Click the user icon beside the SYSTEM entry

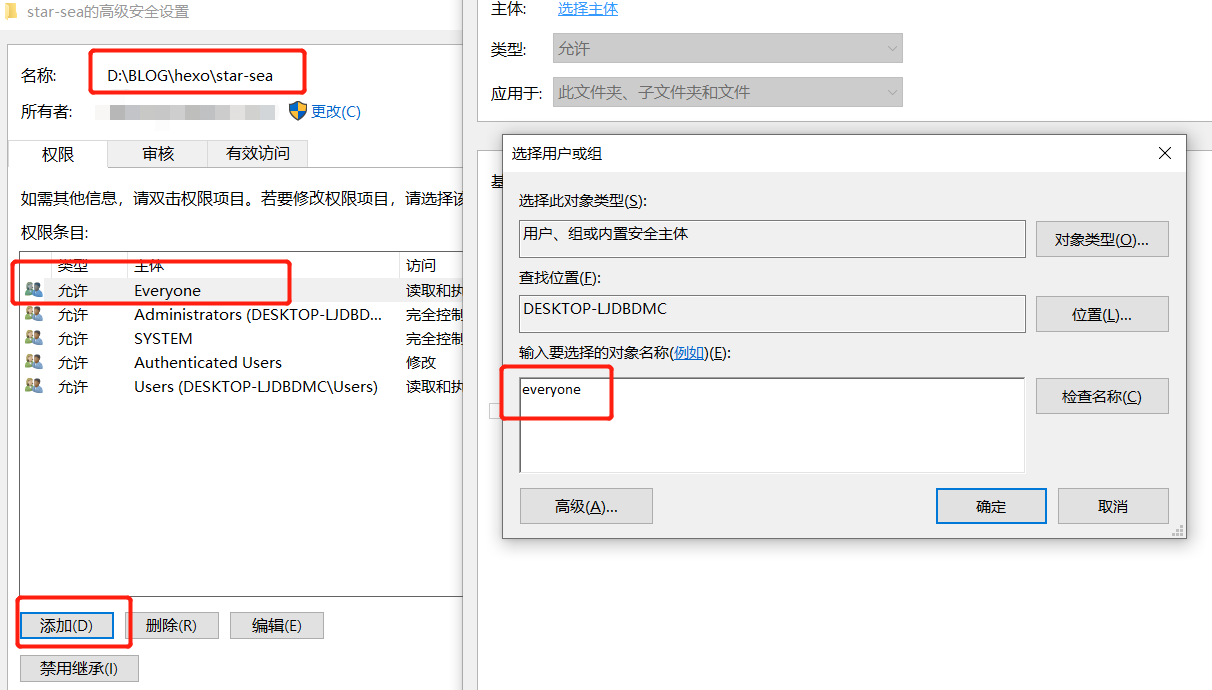pos(32,338)
